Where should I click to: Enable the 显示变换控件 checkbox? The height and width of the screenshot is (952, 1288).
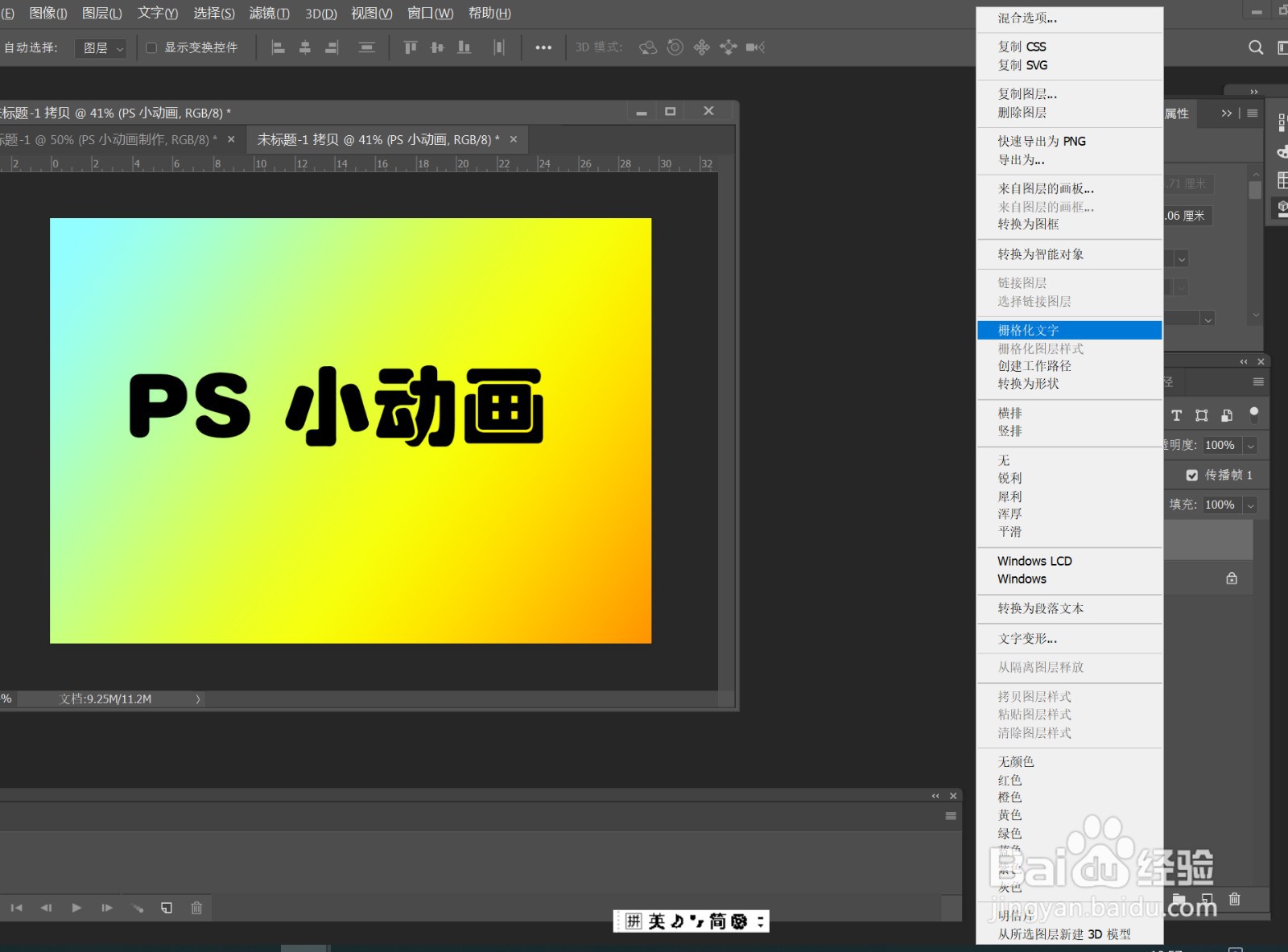point(151,47)
